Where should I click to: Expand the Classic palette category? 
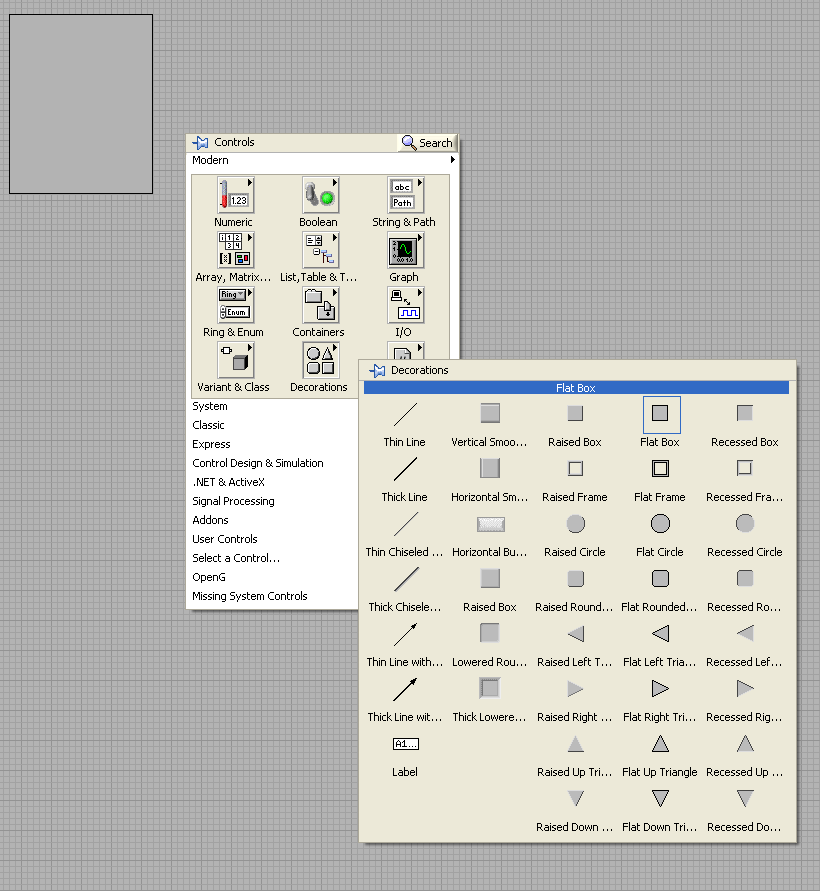click(x=209, y=425)
